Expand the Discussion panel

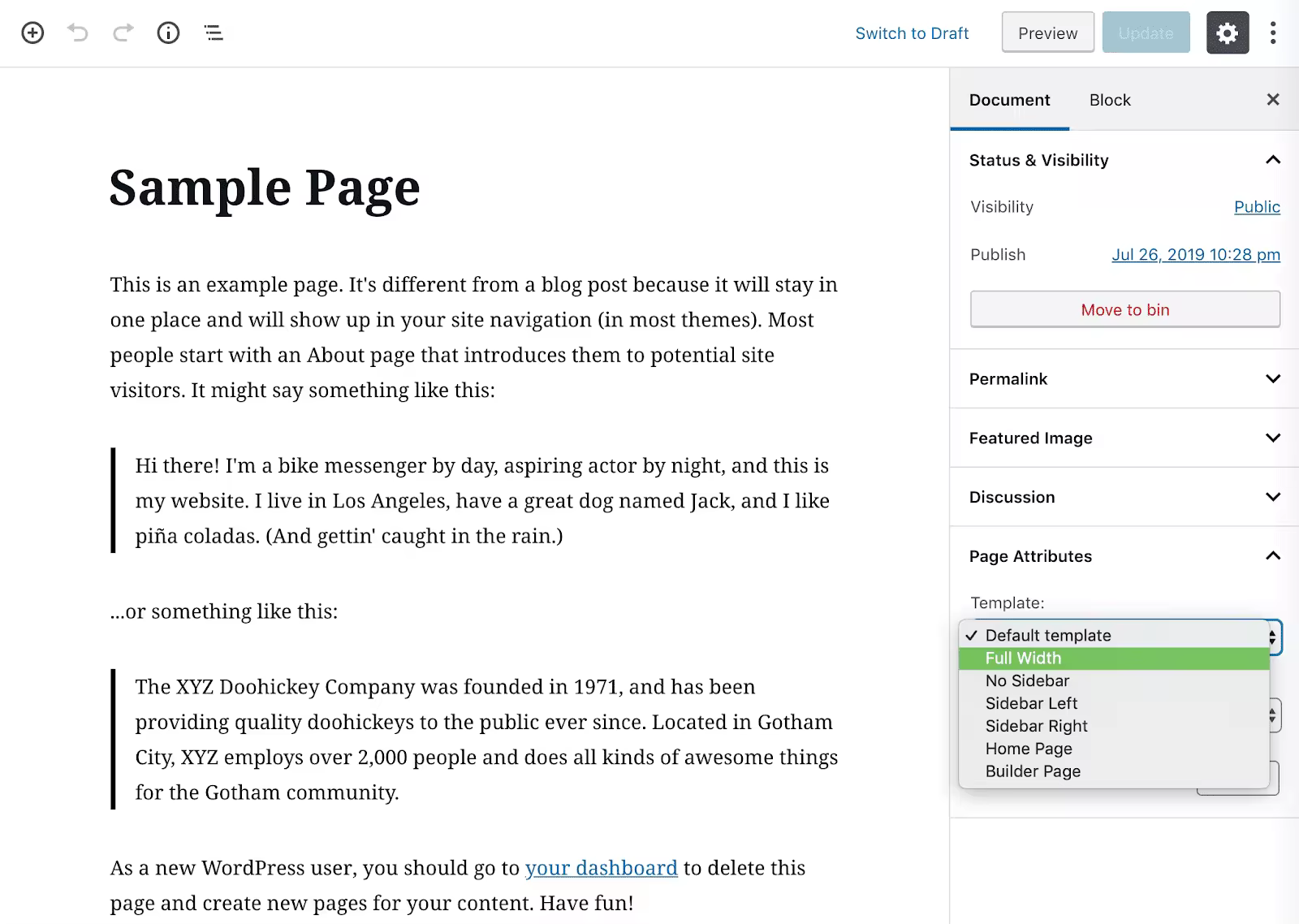point(1124,497)
